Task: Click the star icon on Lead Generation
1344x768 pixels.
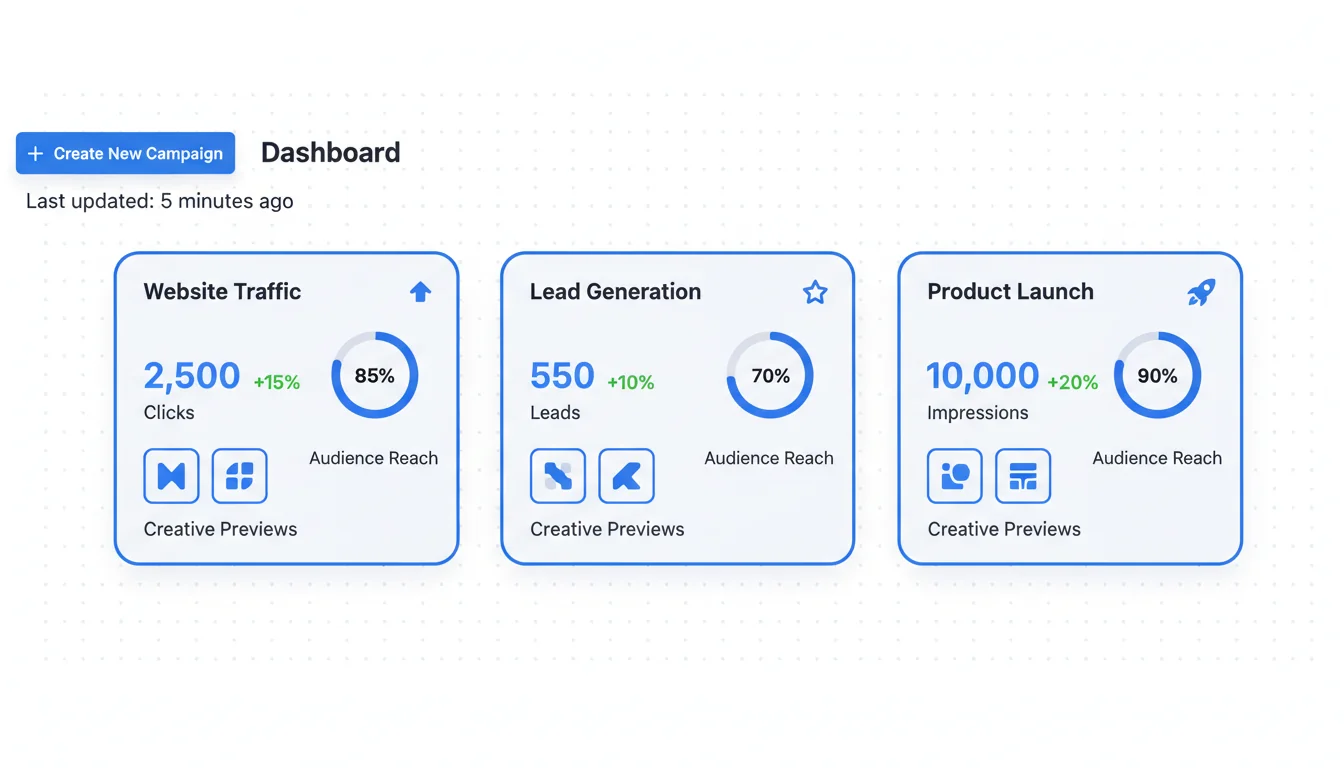Action: [815, 292]
